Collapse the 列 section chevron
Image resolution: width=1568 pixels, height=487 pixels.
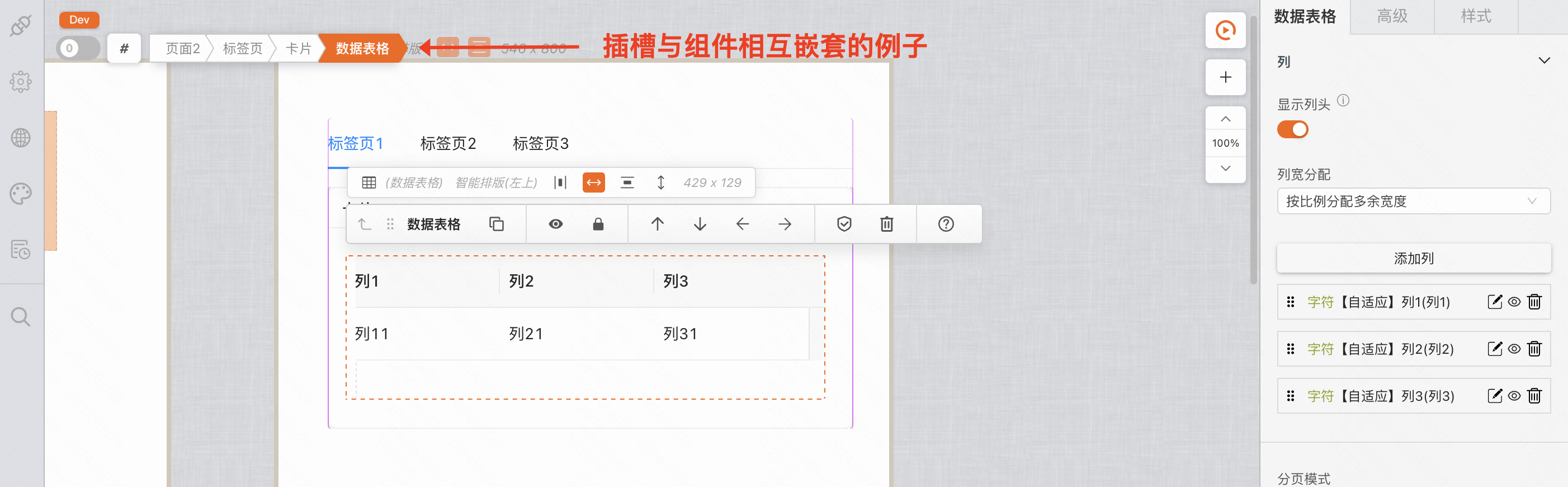[x=1545, y=61]
